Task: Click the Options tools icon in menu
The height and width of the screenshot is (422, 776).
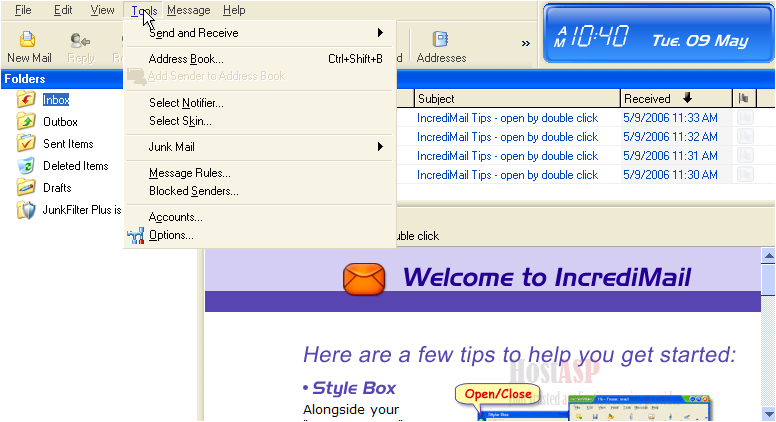Action: (136, 235)
